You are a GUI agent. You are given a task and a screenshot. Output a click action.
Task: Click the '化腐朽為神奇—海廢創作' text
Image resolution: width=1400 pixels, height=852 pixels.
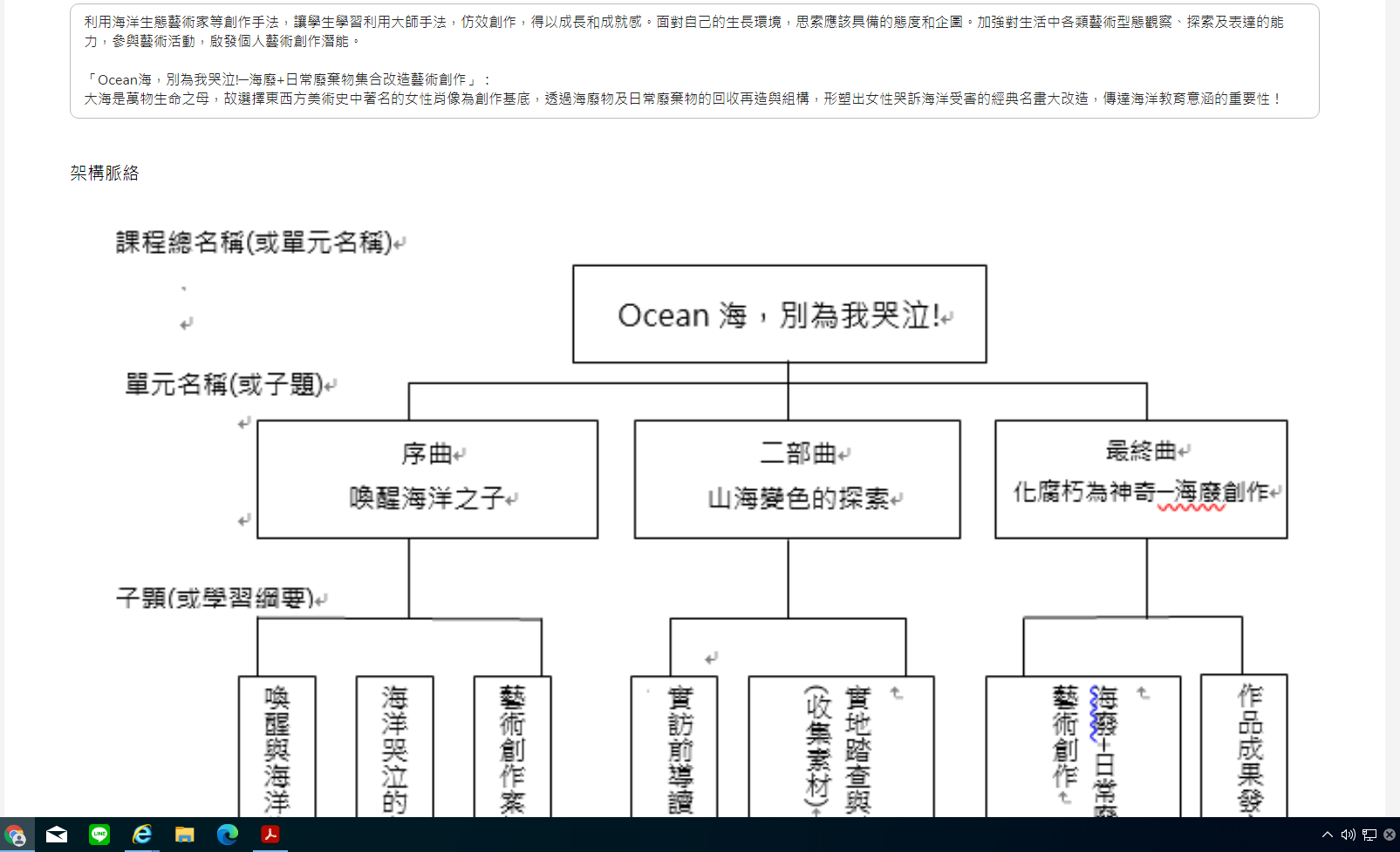pyautogui.click(x=1141, y=492)
